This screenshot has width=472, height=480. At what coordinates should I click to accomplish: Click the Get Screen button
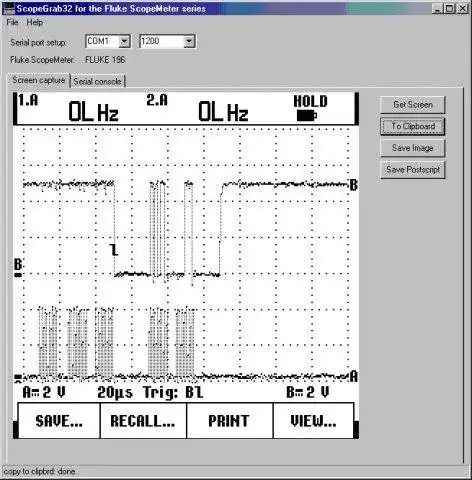coord(413,105)
